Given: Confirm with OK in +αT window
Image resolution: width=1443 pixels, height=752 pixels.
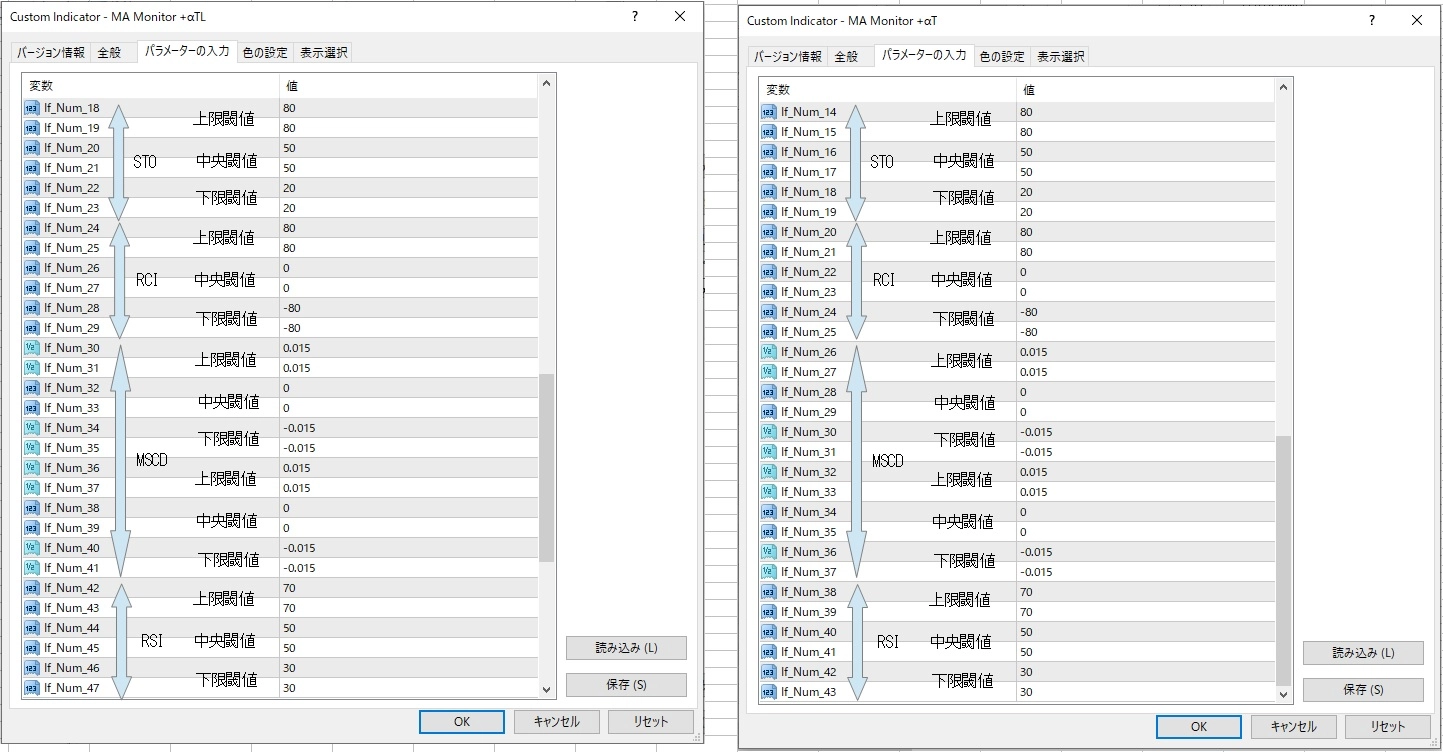Looking at the screenshot, I should [x=1198, y=727].
